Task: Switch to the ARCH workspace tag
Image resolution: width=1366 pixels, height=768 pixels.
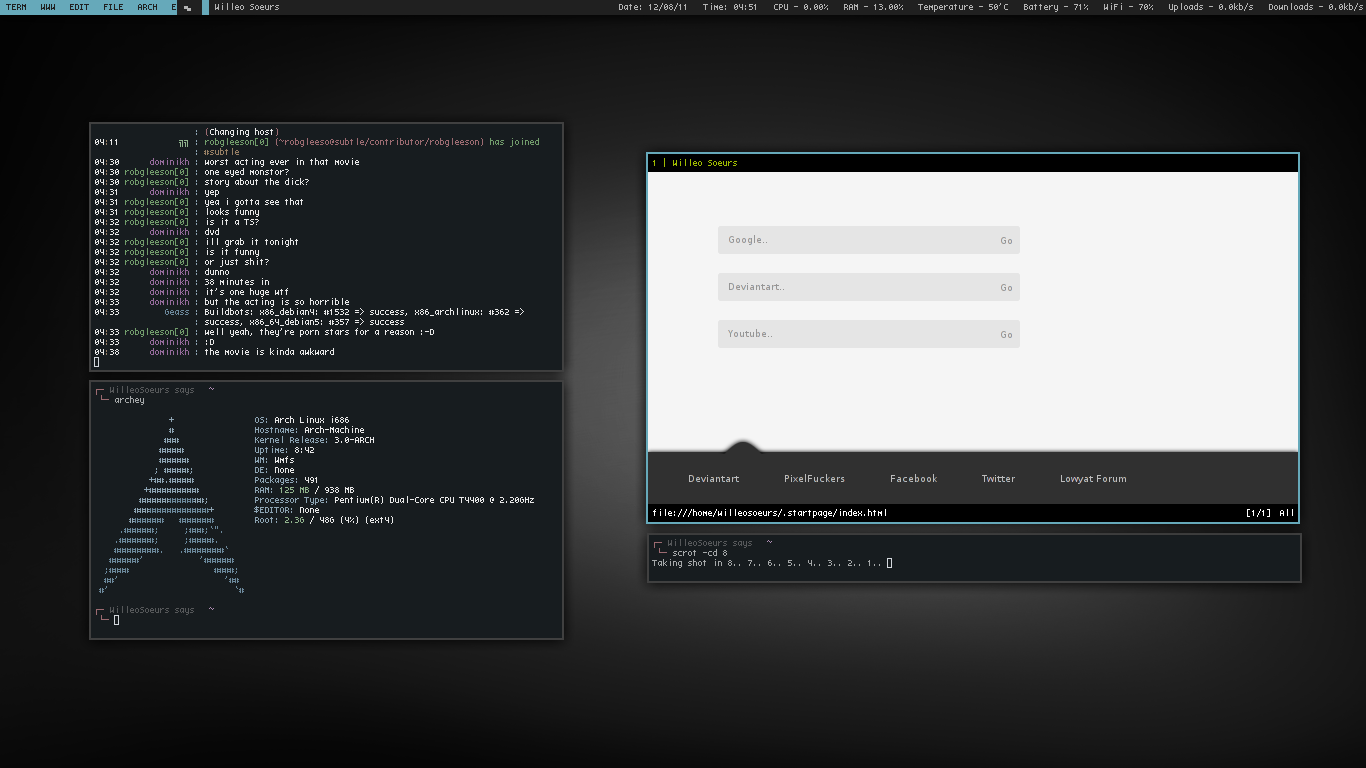Action: click(x=147, y=7)
